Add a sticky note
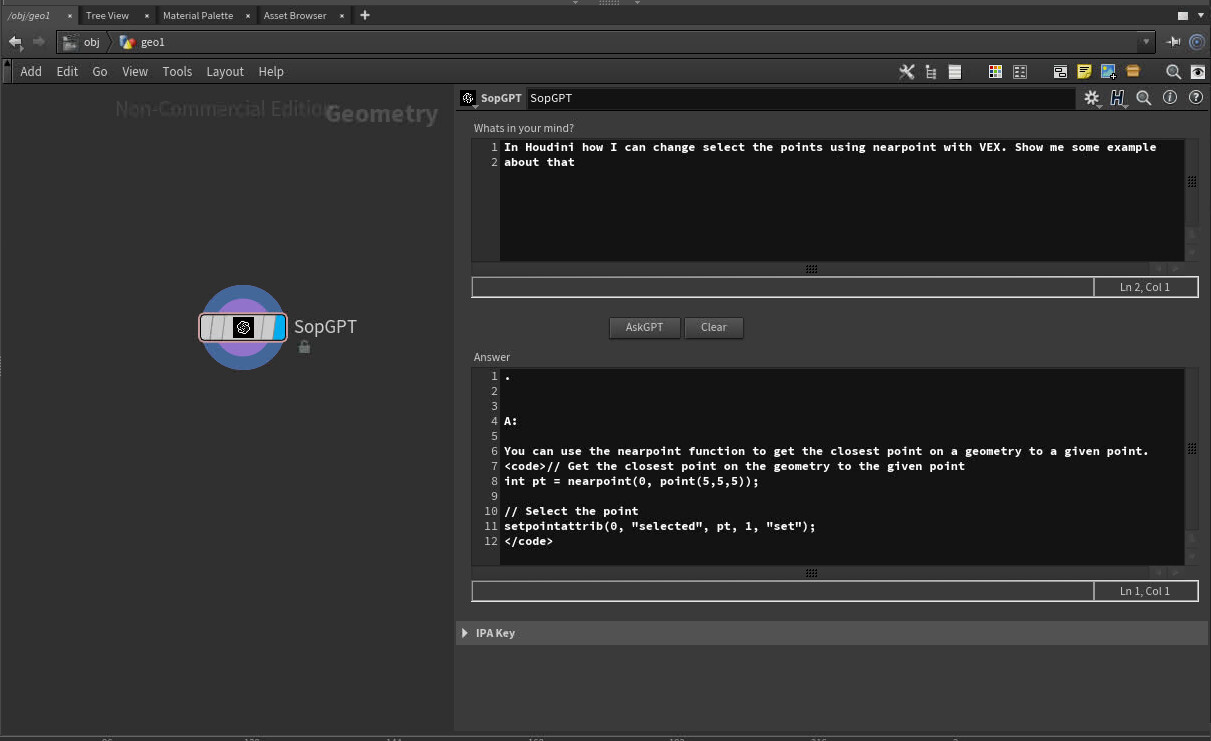 (1084, 72)
